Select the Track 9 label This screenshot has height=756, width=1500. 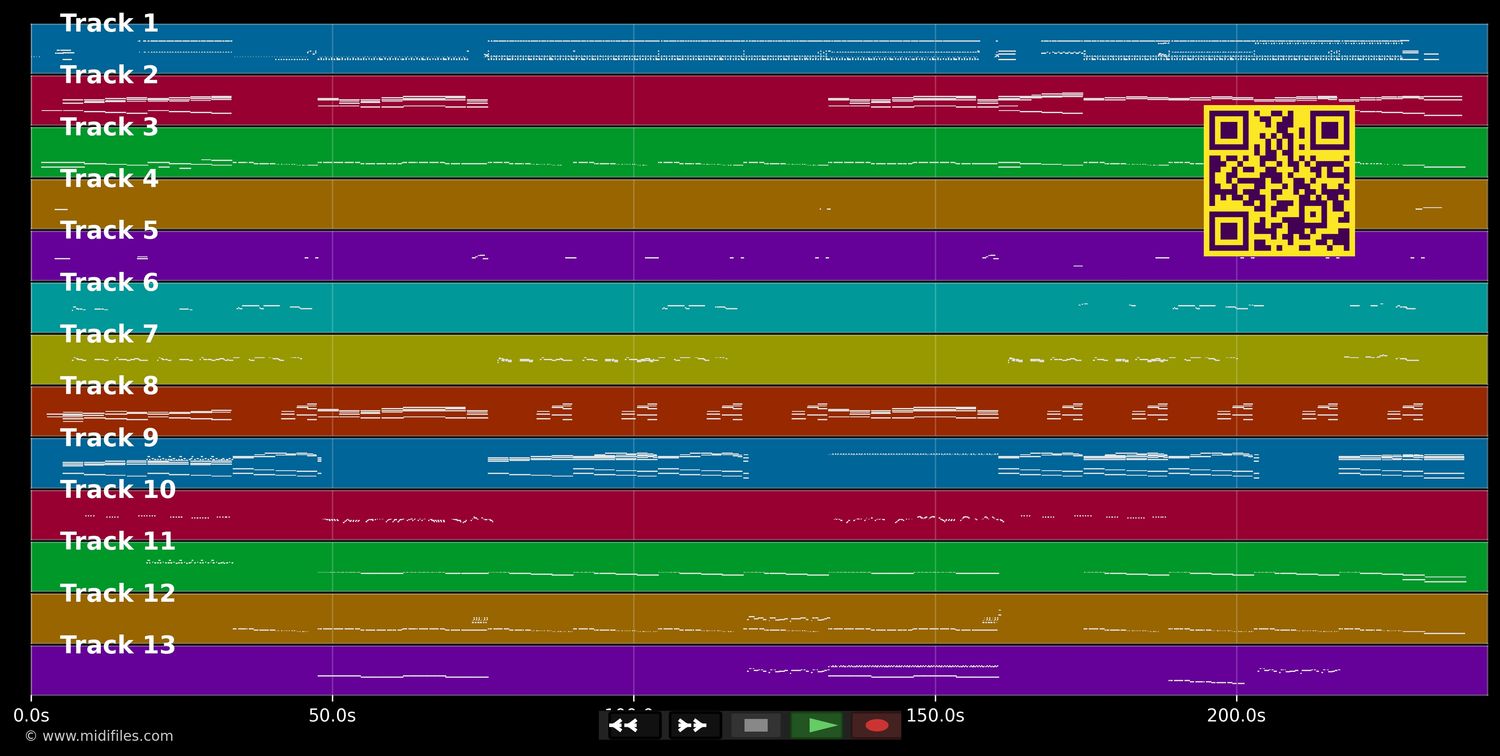pyautogui.click(x=109, y=439)
